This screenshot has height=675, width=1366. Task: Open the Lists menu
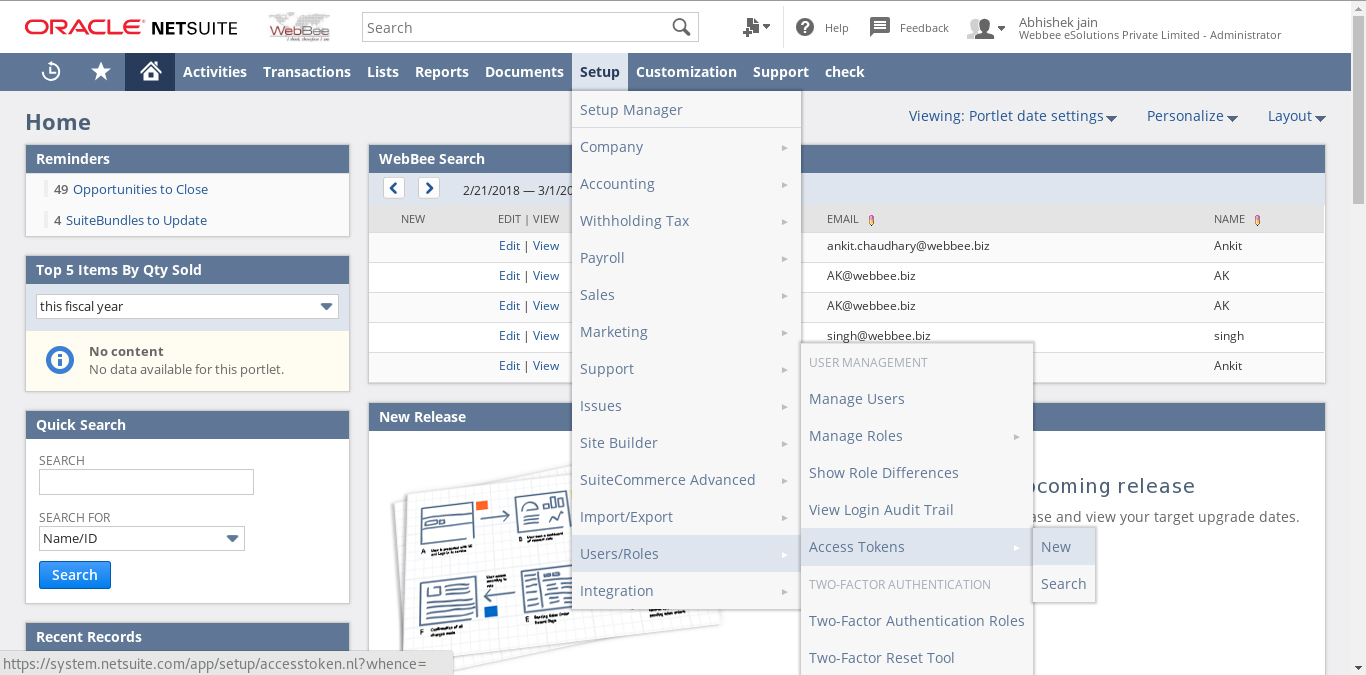383,72
